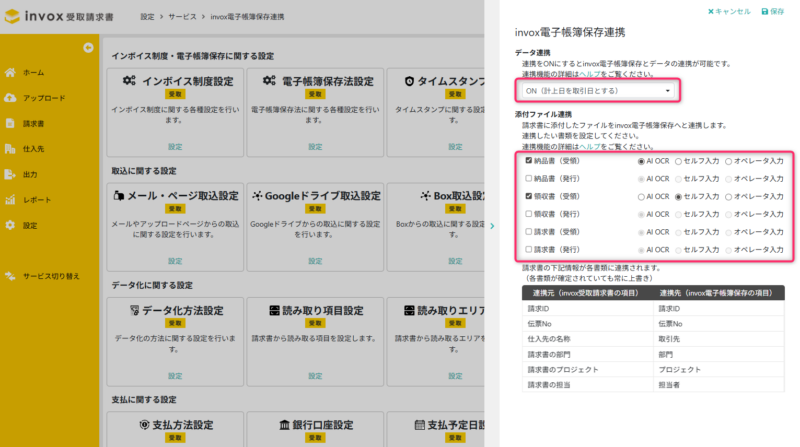Open ホーム in the sidebar menu
Viewport: 800px width, 447px height.
coord(34,72)
